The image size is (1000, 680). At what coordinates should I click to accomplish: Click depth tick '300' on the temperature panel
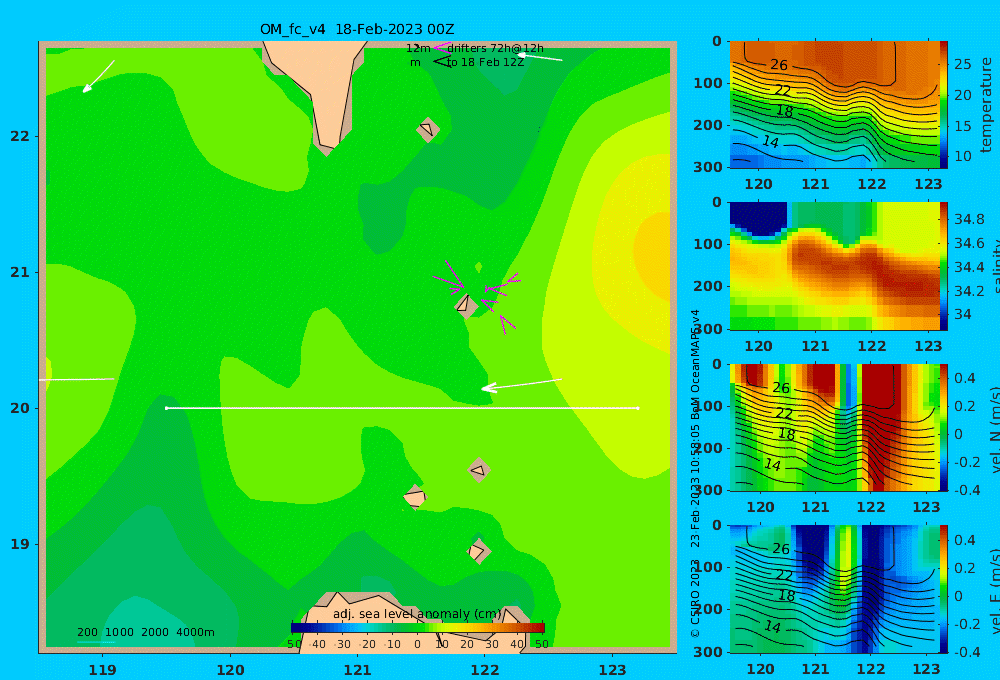708,167
